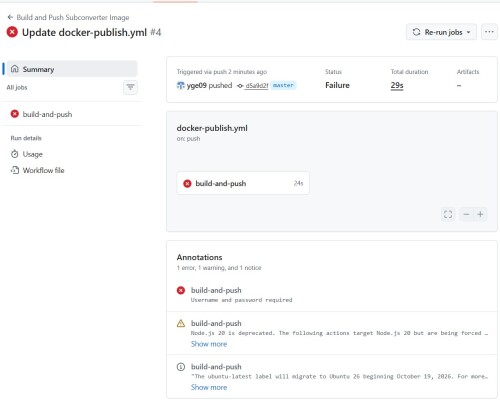Click the red failure icon beside sidebar build-and-push
Screen dimensions: 500x409
[15, 114]
